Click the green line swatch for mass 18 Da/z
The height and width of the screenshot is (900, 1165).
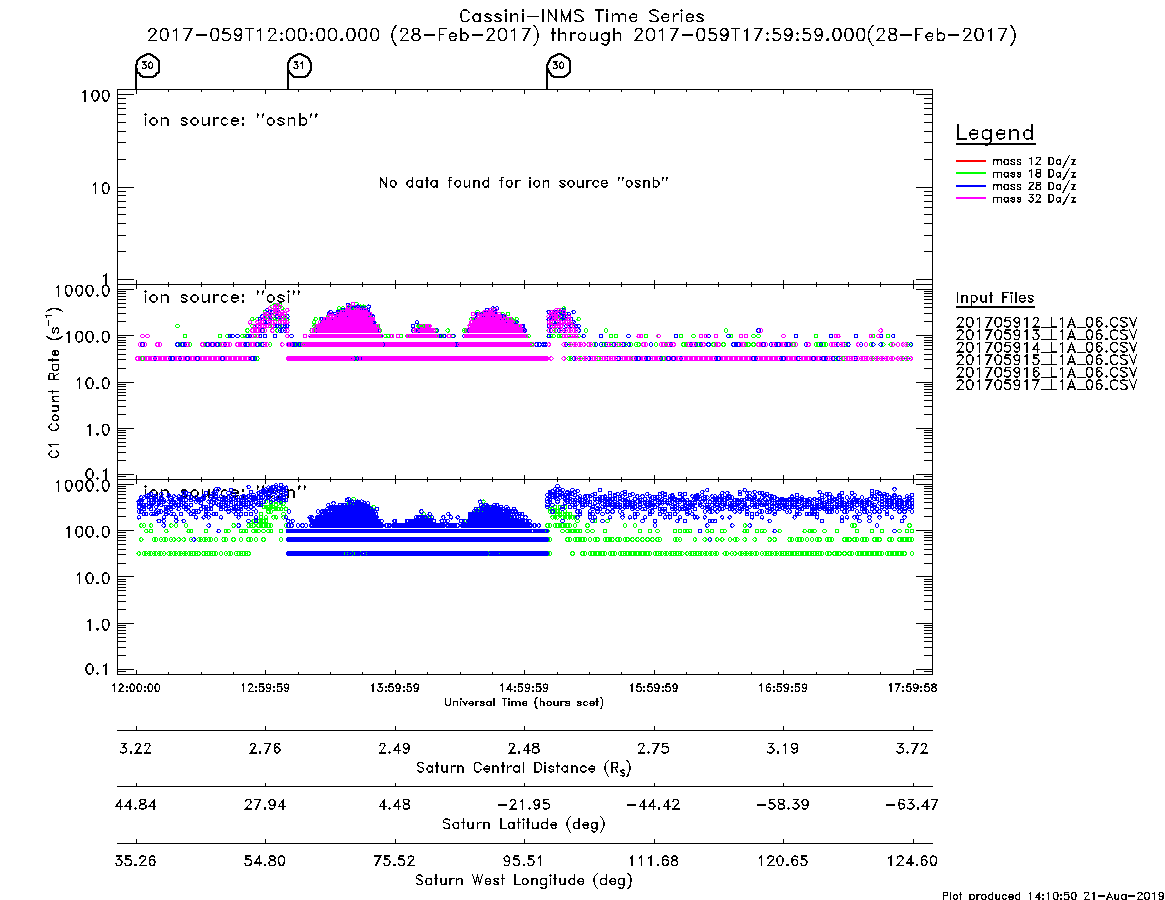971,174
